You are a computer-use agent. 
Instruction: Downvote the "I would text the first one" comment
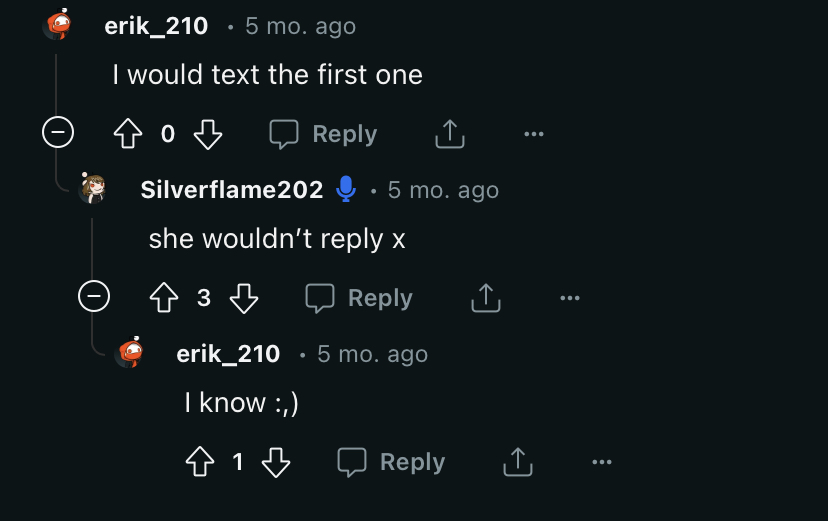click(207, 134)
